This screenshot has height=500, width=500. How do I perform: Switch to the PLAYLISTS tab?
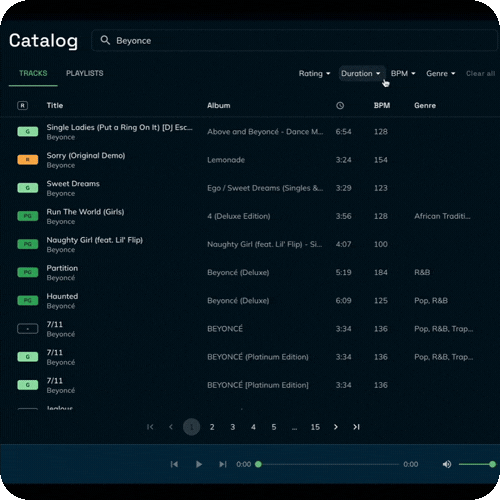[84, 73]
